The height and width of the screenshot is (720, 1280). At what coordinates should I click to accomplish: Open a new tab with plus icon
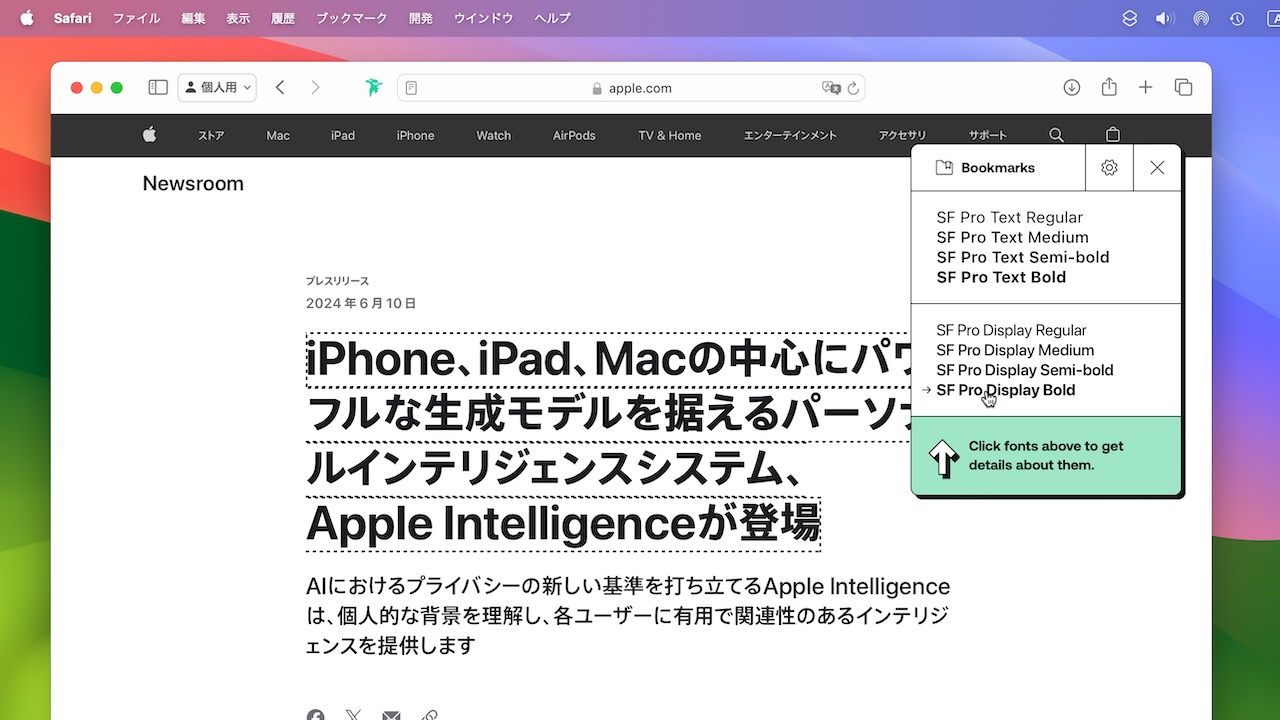coord(1146,88)
